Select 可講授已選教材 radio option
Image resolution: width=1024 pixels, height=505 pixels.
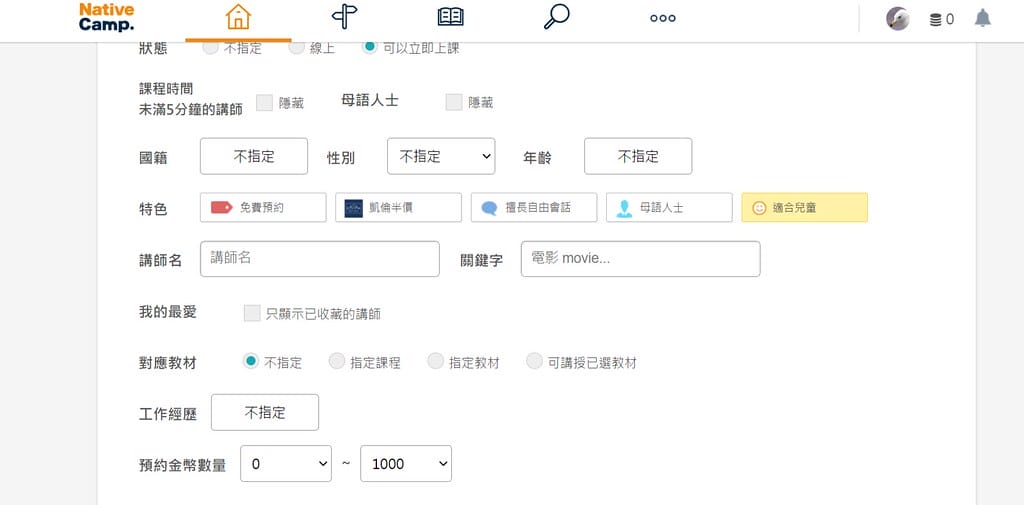coord(535,361)
